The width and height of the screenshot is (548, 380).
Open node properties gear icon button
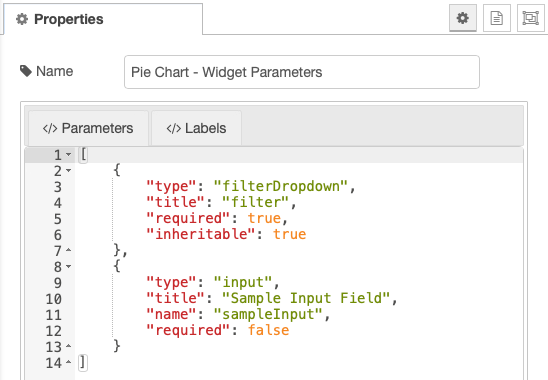click(463, 18)
